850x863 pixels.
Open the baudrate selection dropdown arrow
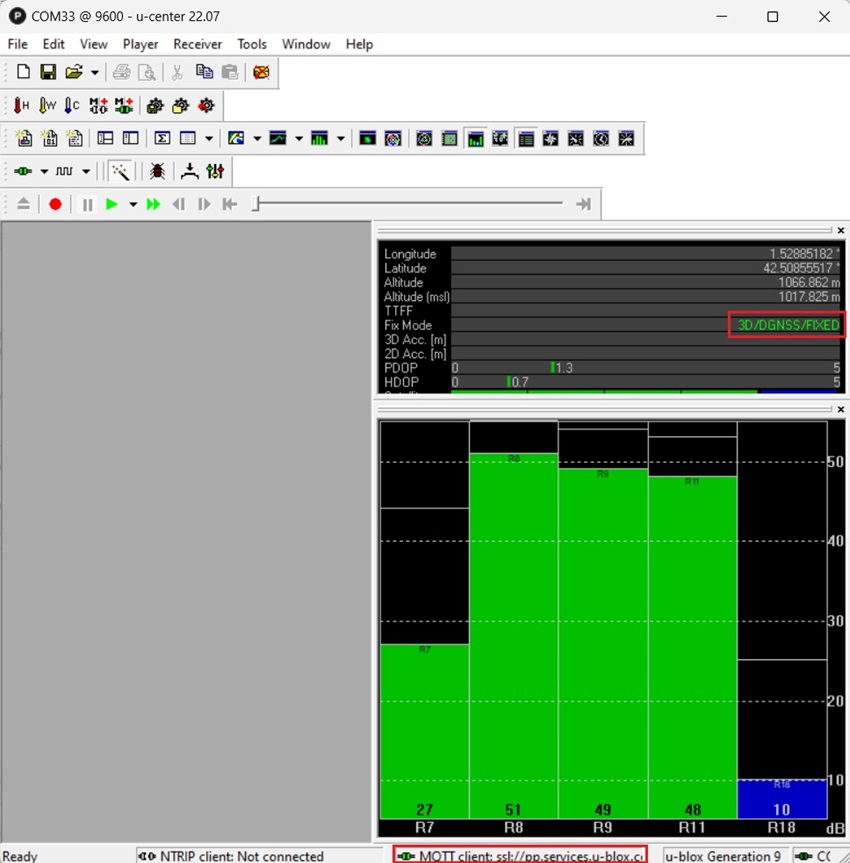click(86, 172)
